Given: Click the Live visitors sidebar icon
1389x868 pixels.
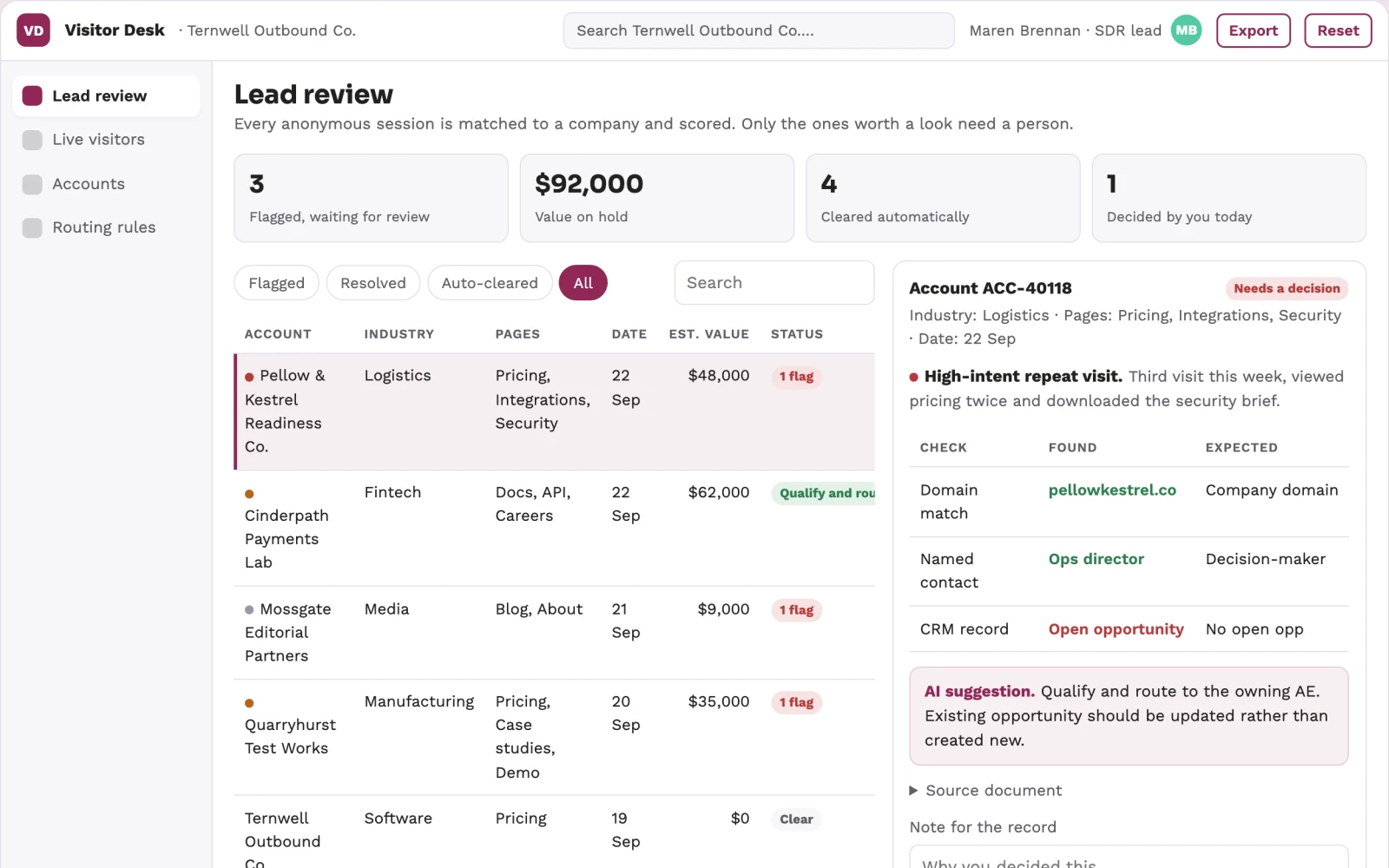Looking at the screenshot, I should 32,140.
